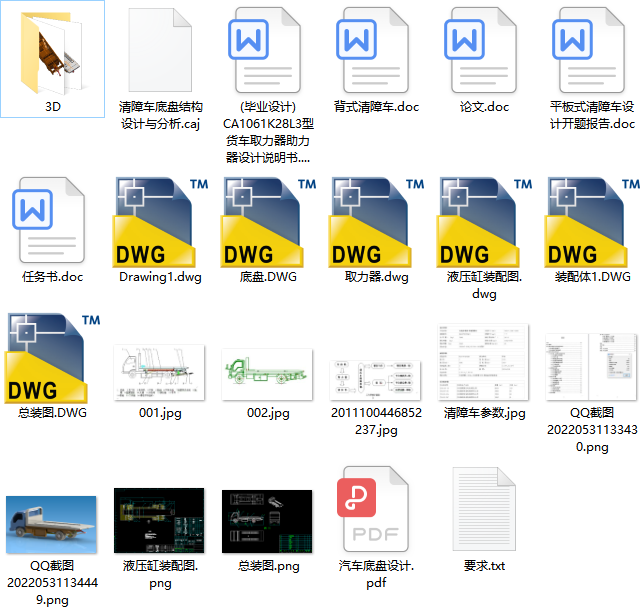
Task: Click the 背式清障车.doc file name
Action: point(376,107)
